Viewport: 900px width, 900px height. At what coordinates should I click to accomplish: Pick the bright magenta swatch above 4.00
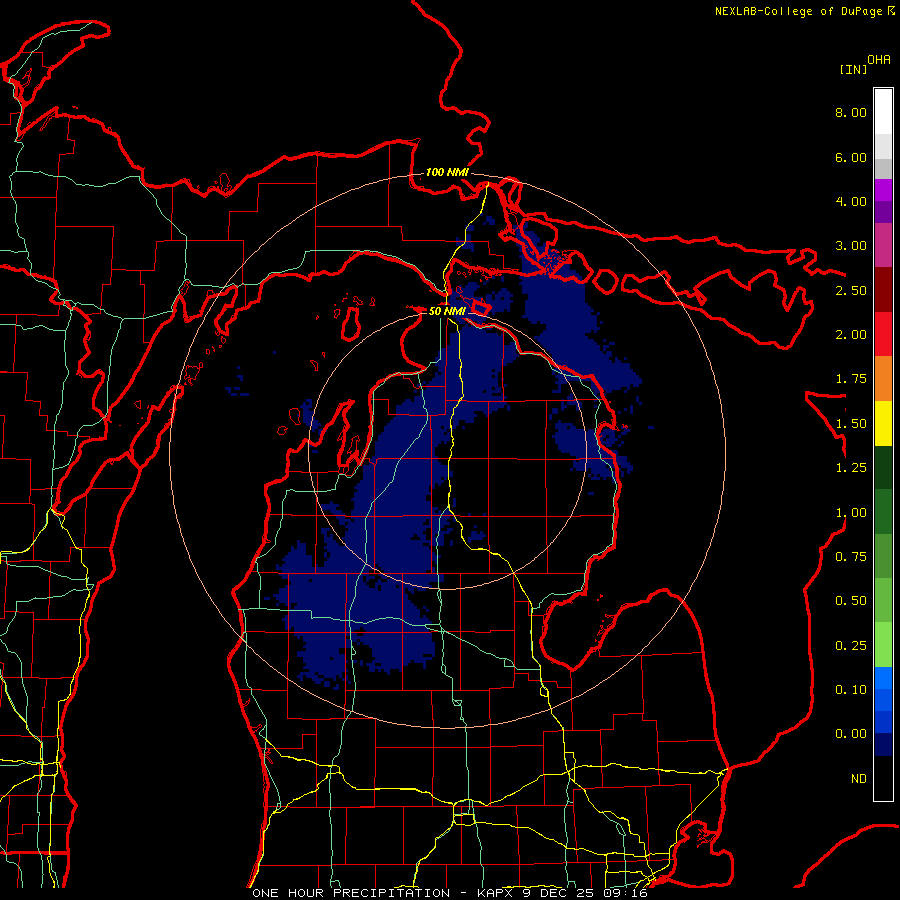coord(883,190)
